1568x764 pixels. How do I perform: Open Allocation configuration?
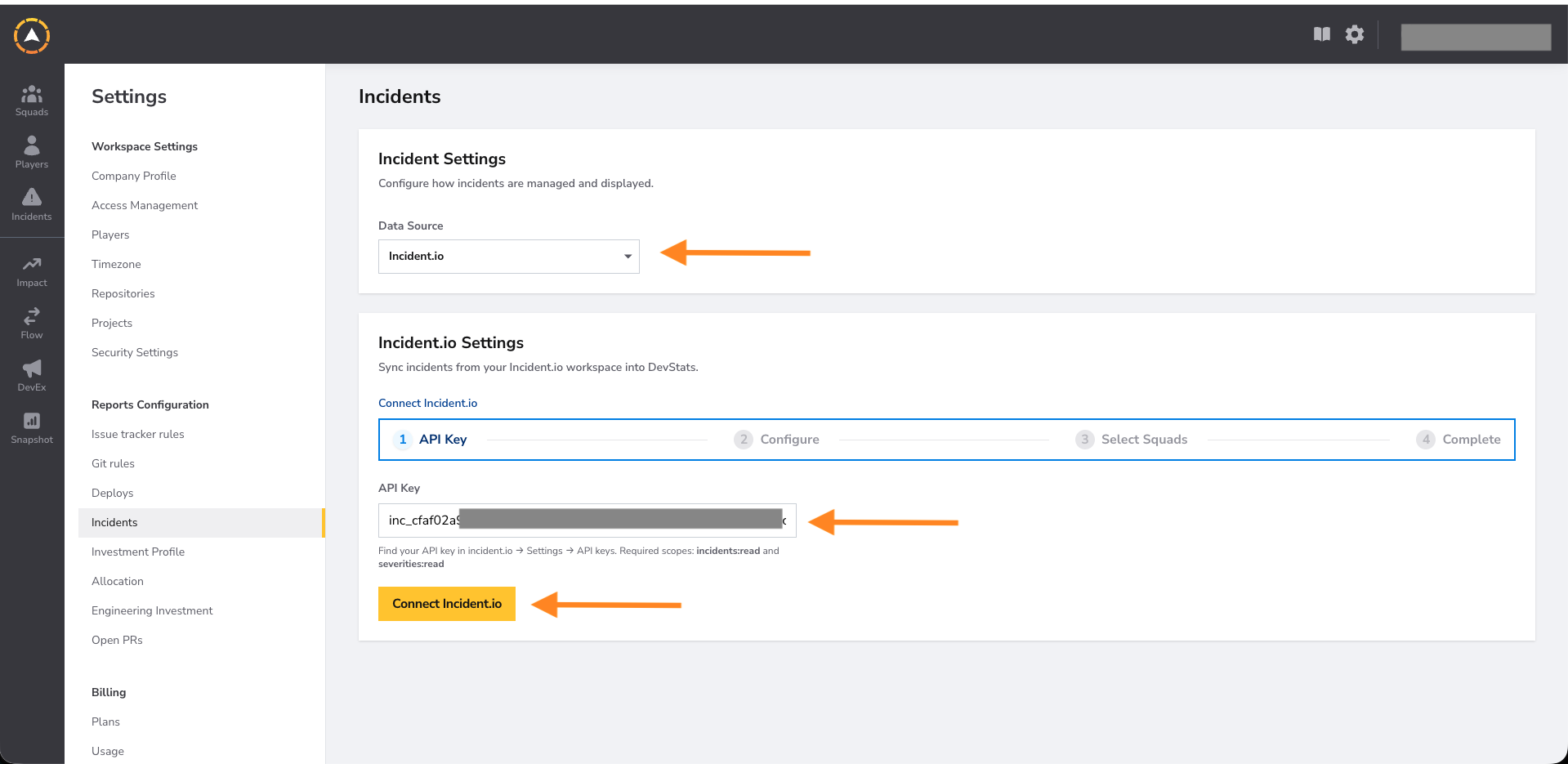[x=118, y=581]
